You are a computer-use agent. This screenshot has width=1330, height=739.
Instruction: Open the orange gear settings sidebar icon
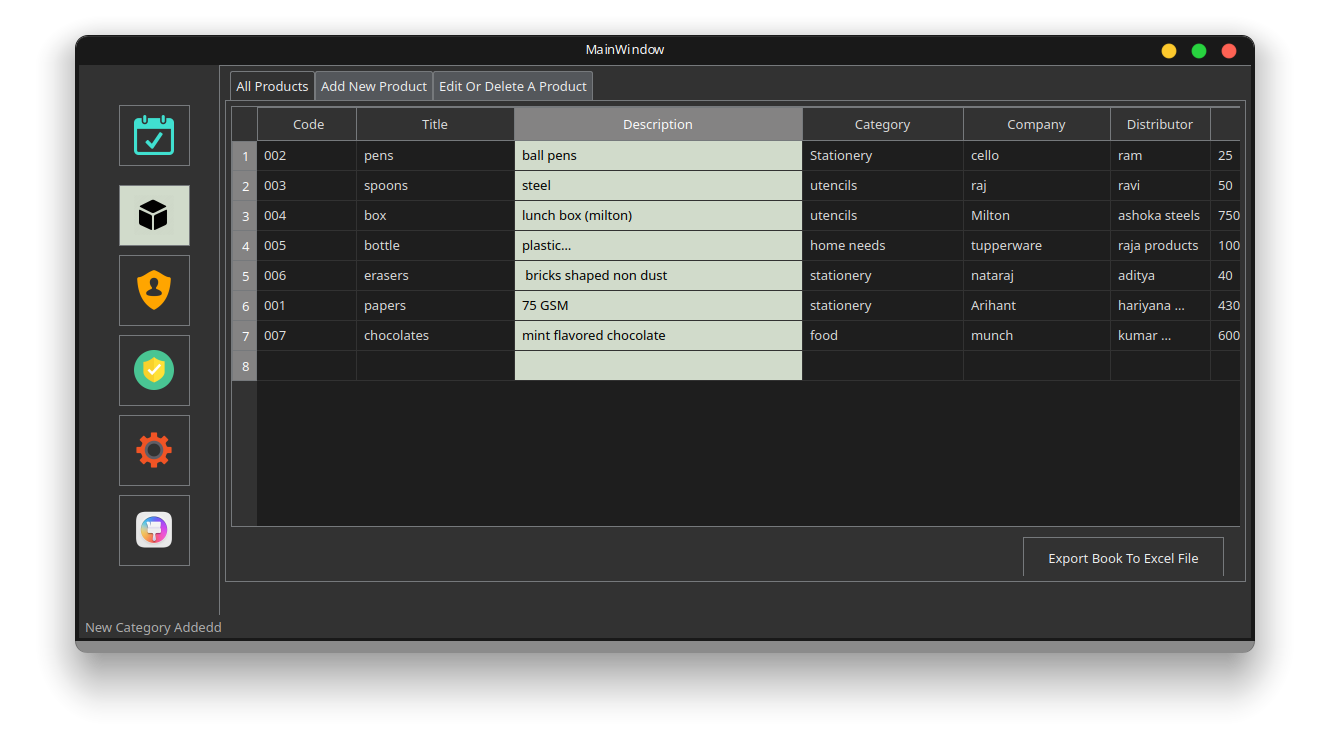point(154,450)
